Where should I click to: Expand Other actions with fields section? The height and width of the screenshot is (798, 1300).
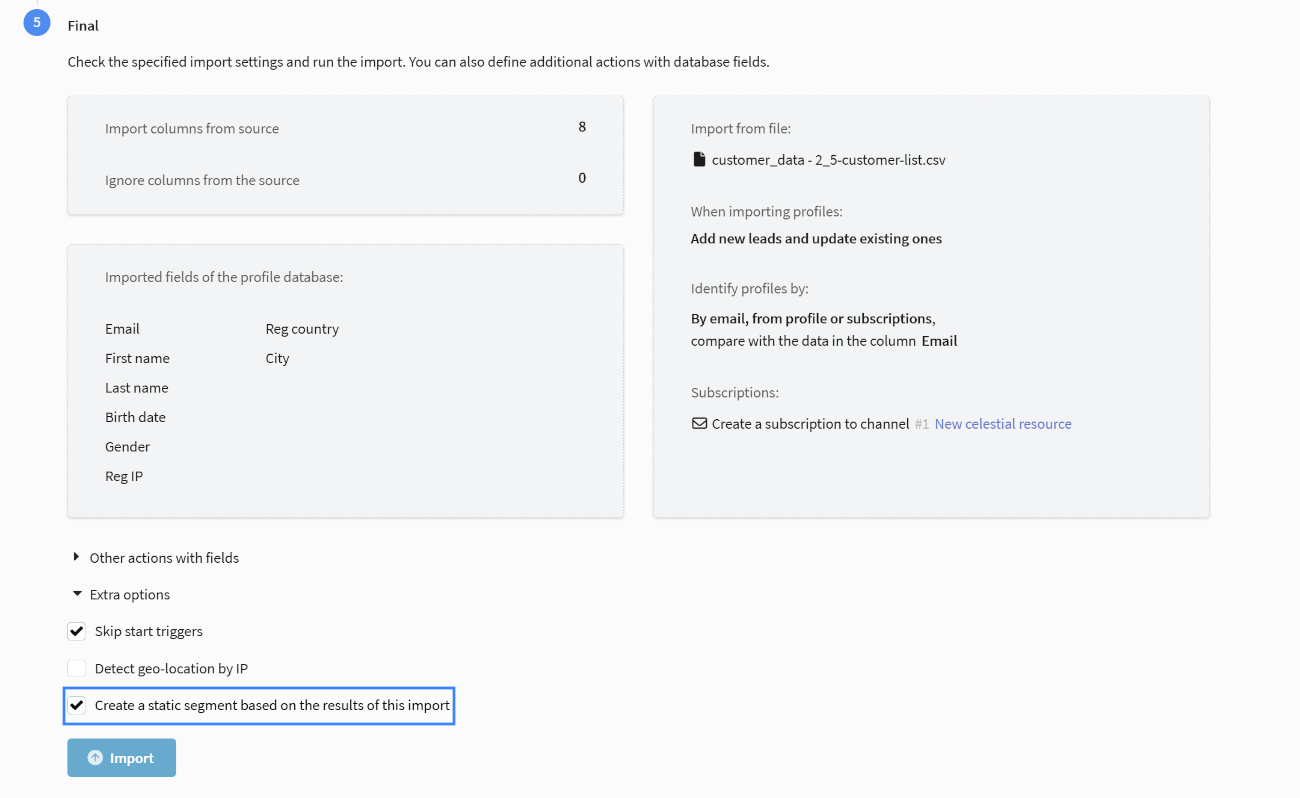[x=155, y=558]
